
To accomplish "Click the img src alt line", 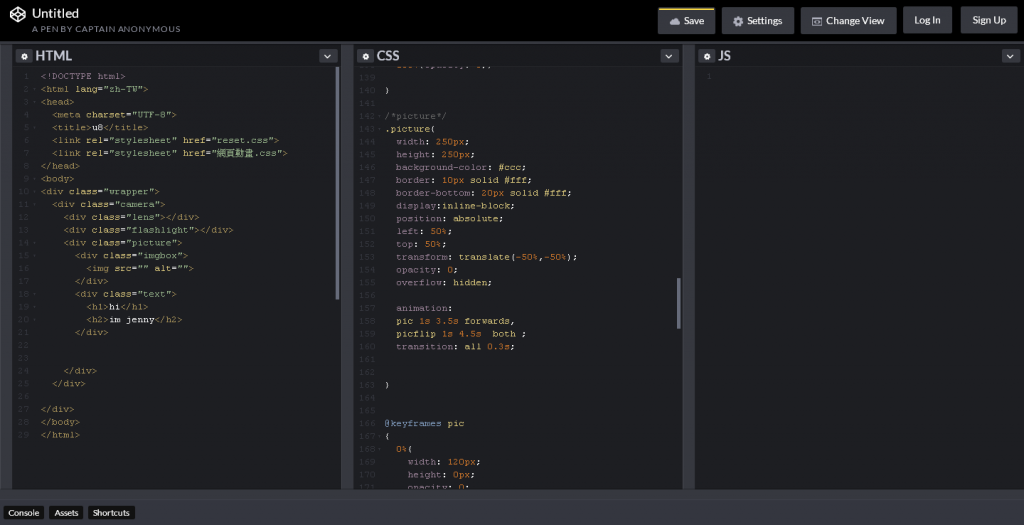I will point(140,268).
